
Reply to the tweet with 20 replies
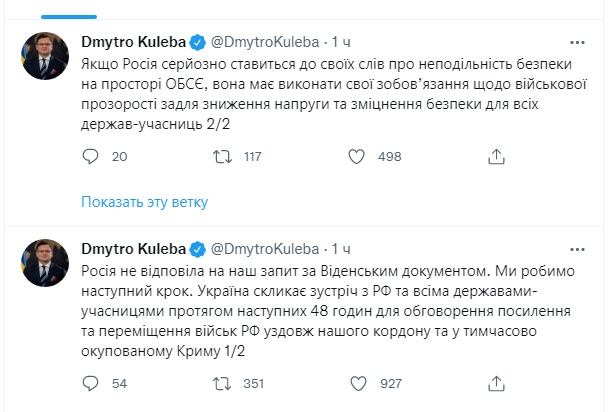pos(89,156)
